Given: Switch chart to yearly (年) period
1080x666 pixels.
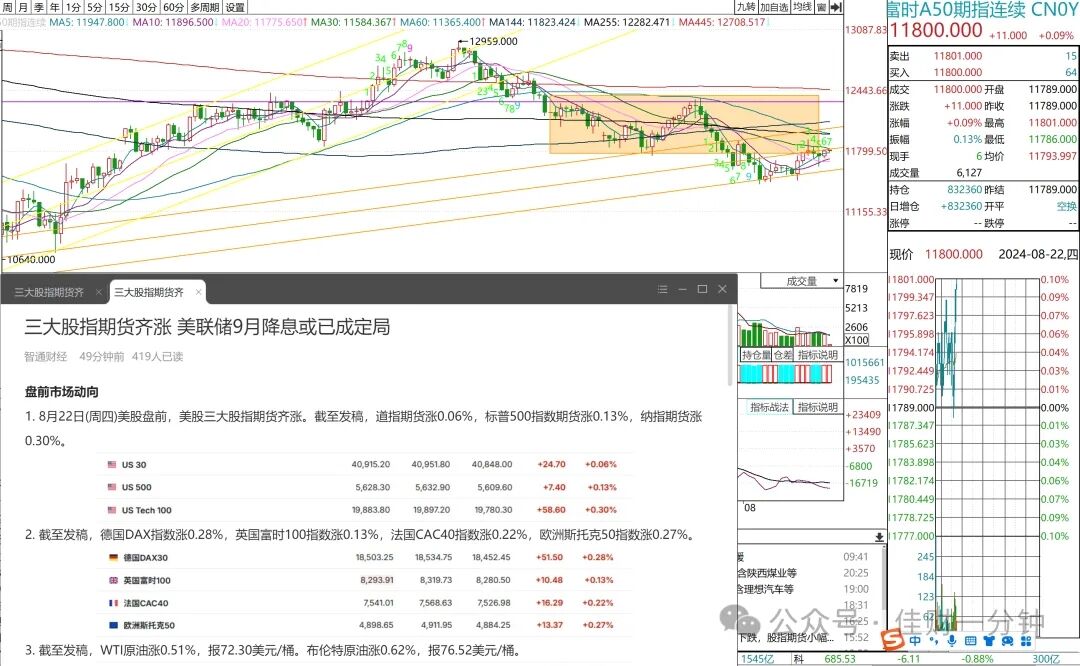Looking at the screenshot, I should (x=54, y=7).
